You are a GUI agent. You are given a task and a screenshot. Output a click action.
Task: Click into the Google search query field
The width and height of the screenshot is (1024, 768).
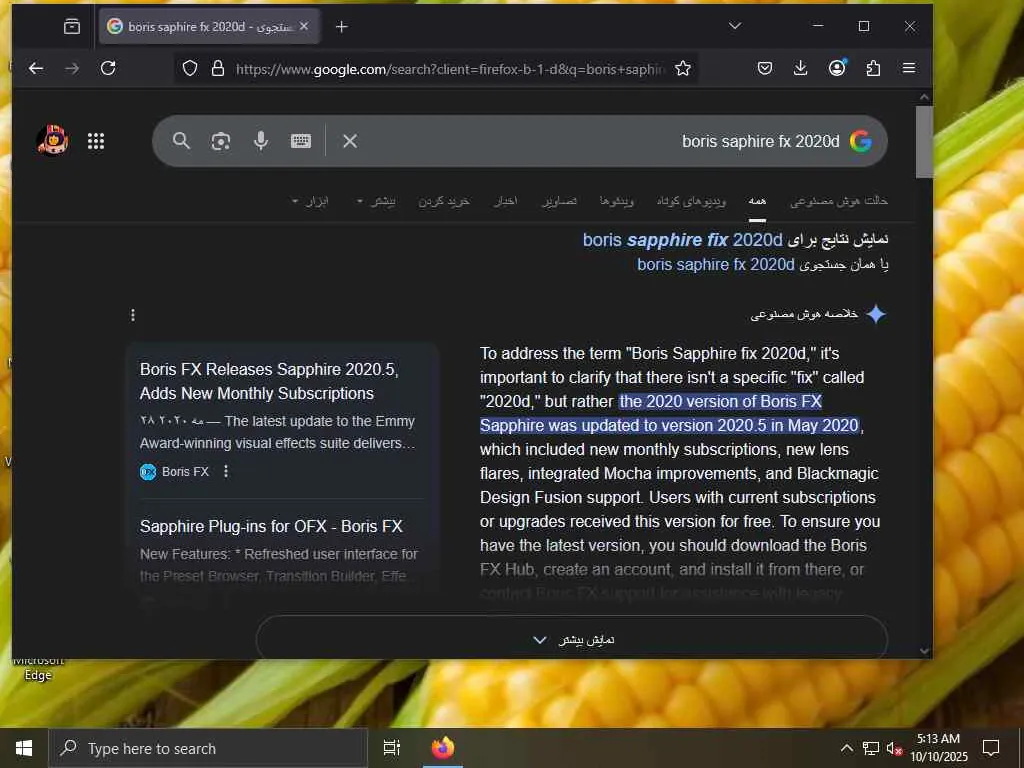(x=601, y=141)
